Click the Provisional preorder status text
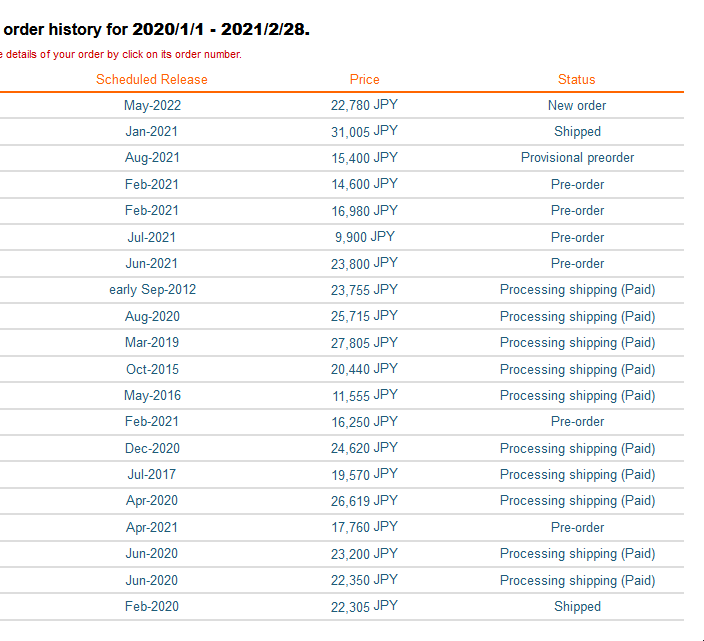The height and width of the screenshot is (641, 704). [x=577, y=158]
